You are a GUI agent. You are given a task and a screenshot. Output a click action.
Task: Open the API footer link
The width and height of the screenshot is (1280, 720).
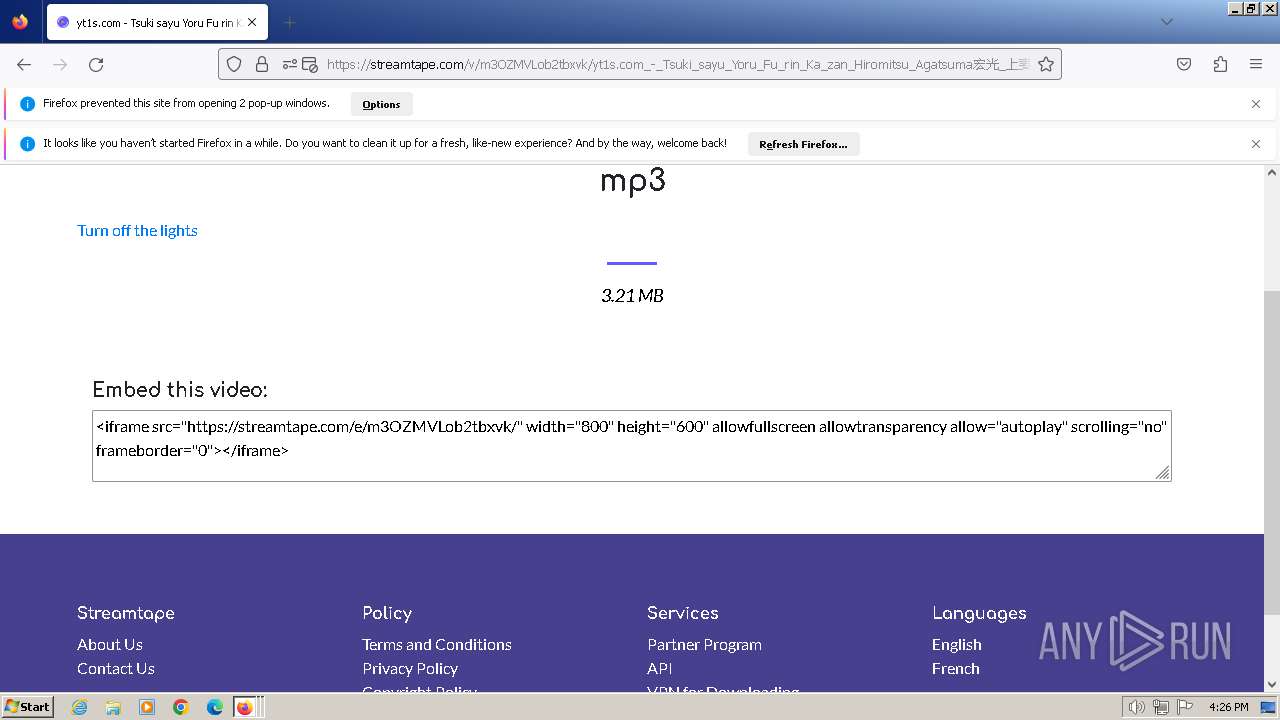click(x=660, y=669)
